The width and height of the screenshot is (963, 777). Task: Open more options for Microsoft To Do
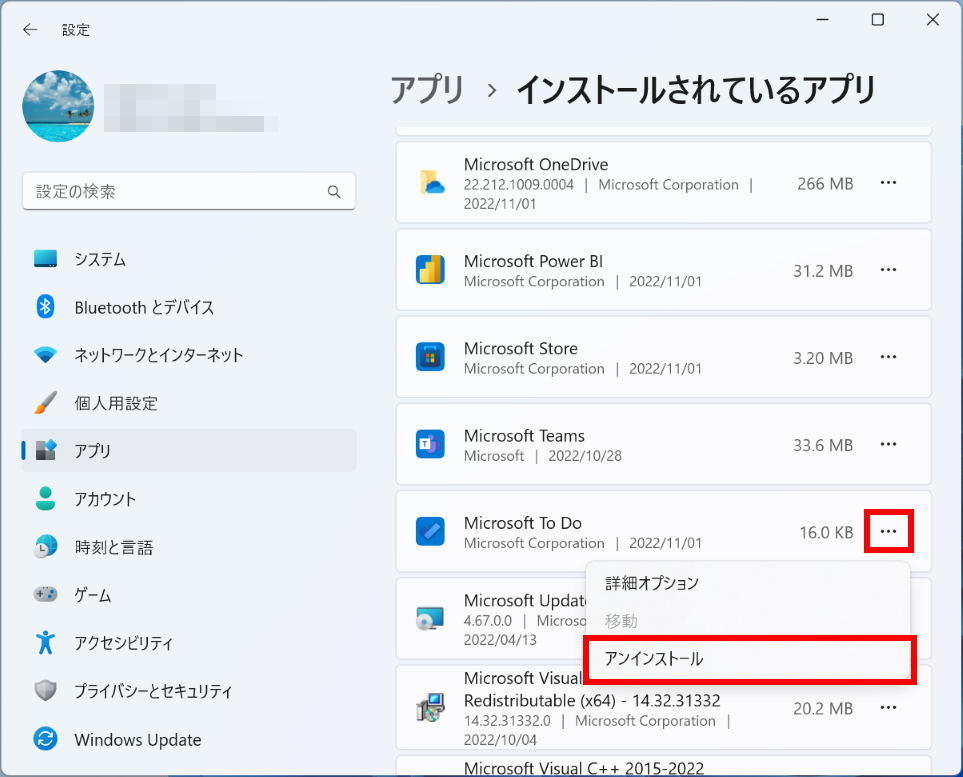coord(888,531)
